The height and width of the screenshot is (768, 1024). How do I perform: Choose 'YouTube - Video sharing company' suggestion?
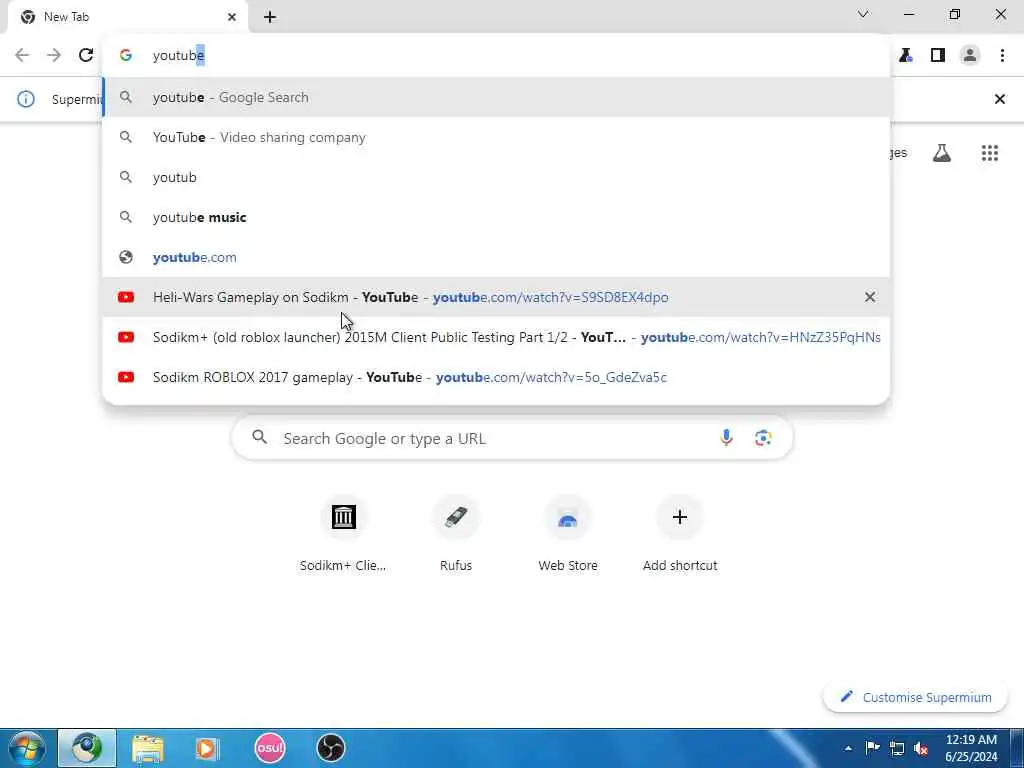click(496, 137)
